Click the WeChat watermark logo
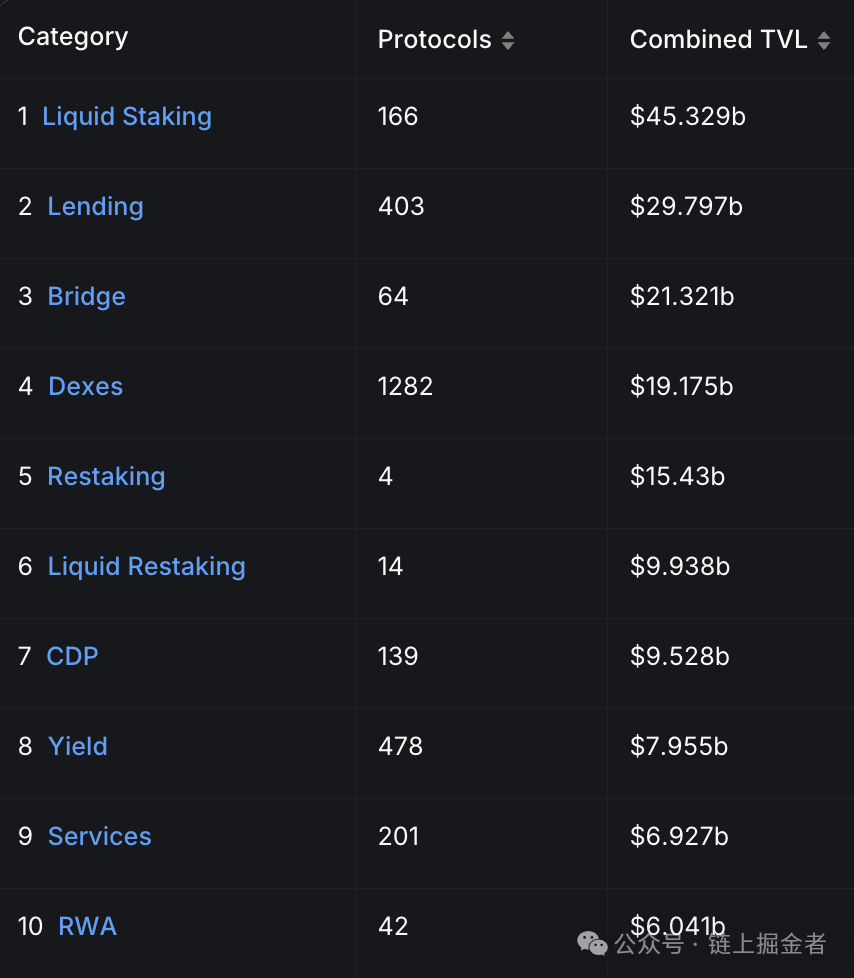The image size is (854, 978). 592,943
